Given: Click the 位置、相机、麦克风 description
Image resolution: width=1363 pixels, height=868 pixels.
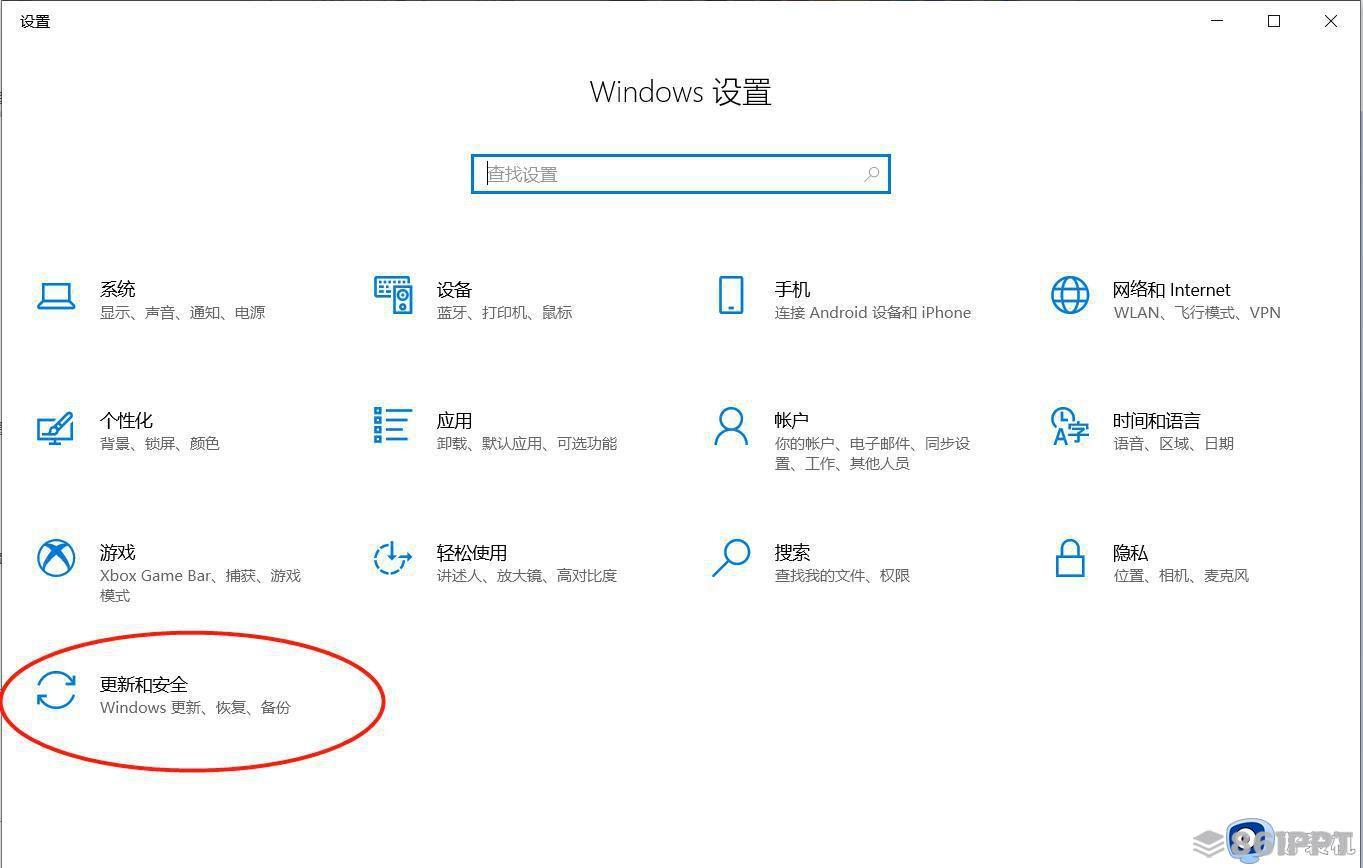Looking at the screenshot, I should tap(1181, 576).
